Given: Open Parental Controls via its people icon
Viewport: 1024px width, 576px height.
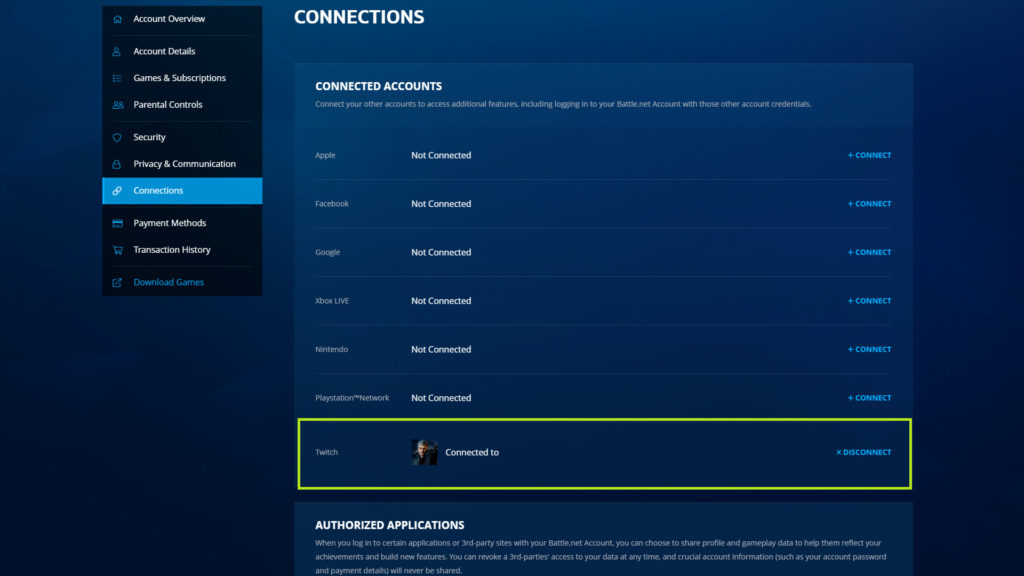Looking at the screenshot, I should pyautogui.click(x=117, y=104).
